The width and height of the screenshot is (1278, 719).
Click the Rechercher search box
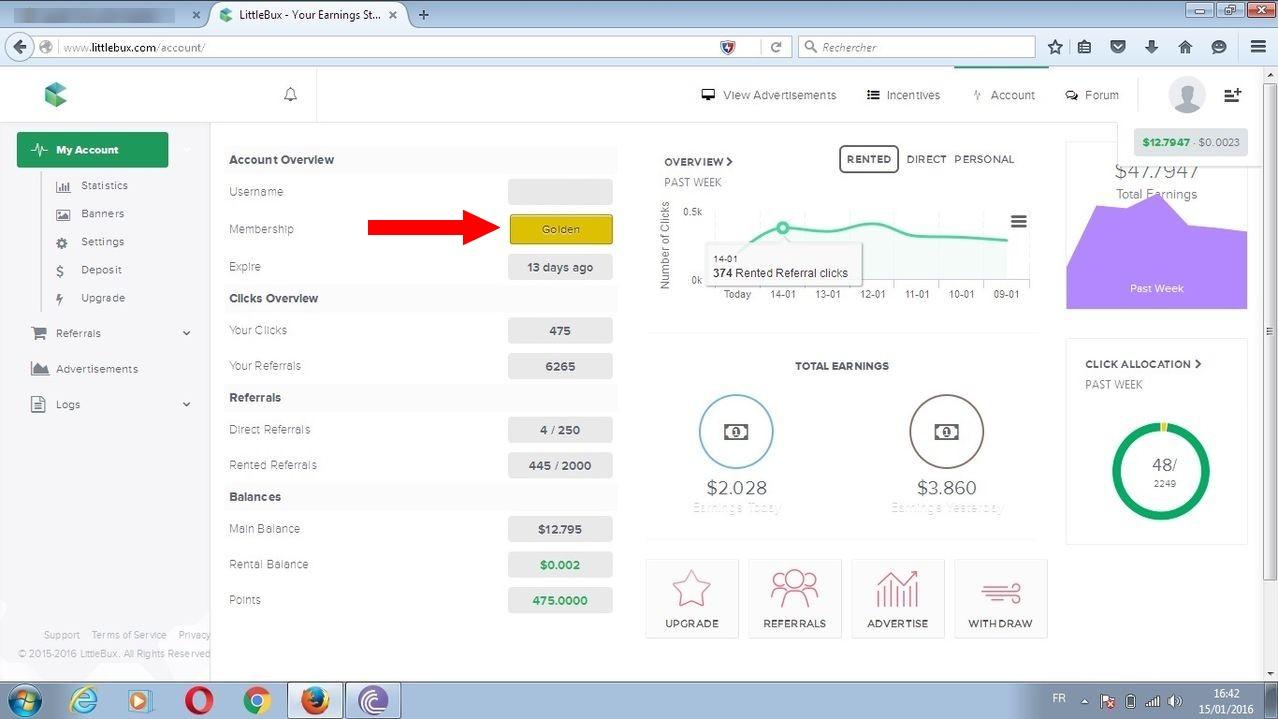coord(917,47)
